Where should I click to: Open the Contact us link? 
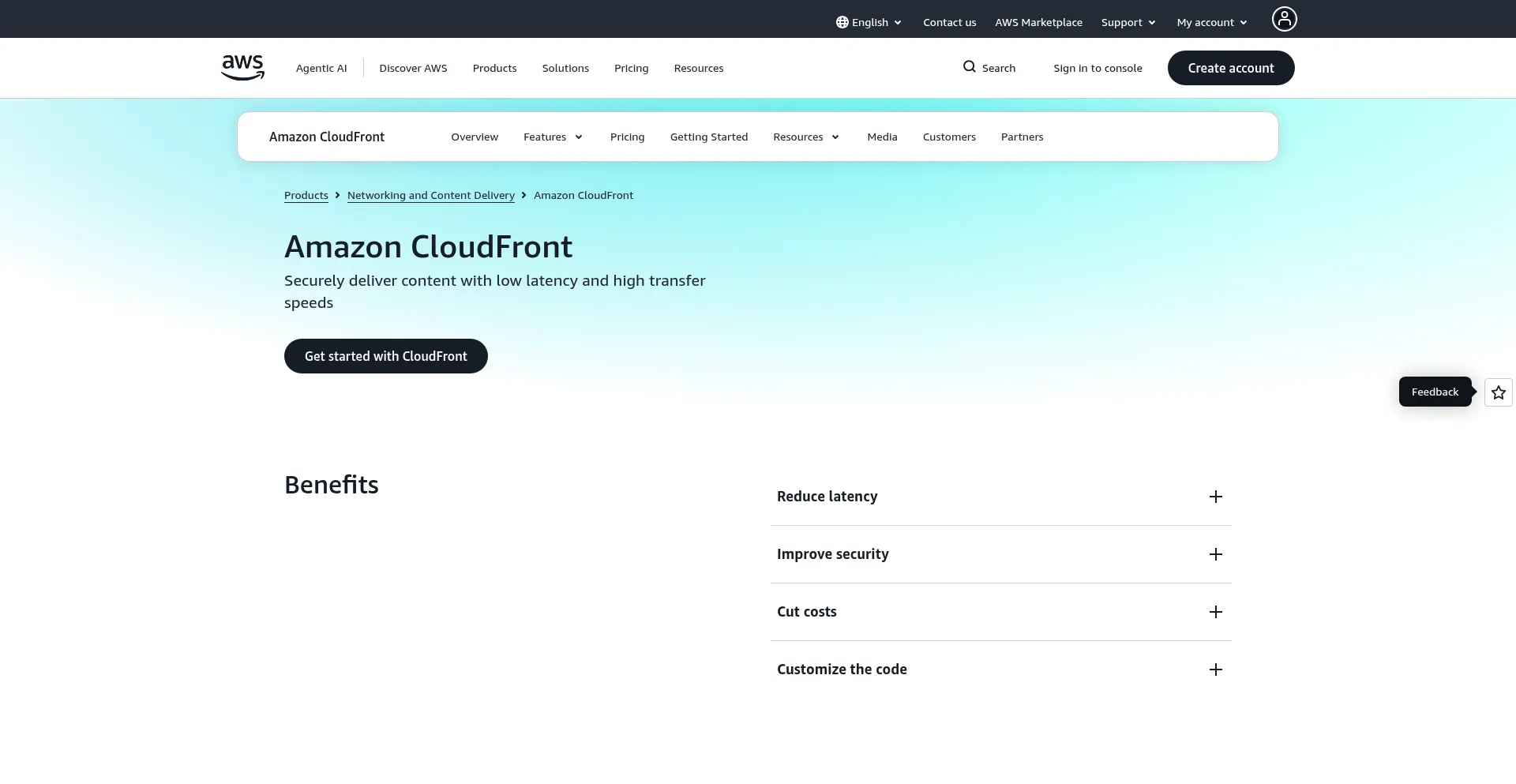point(949,22)
